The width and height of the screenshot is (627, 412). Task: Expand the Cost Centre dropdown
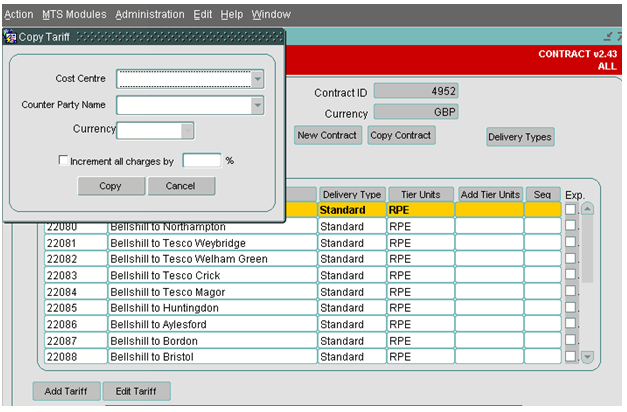(x=258, y=79)
